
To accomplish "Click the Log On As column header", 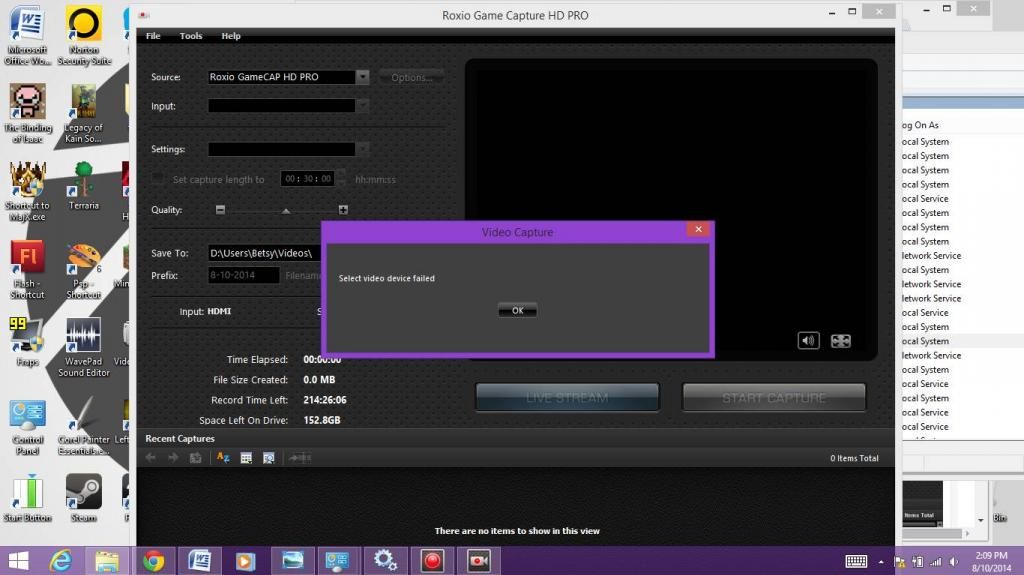I will click(x=921, y=125).
